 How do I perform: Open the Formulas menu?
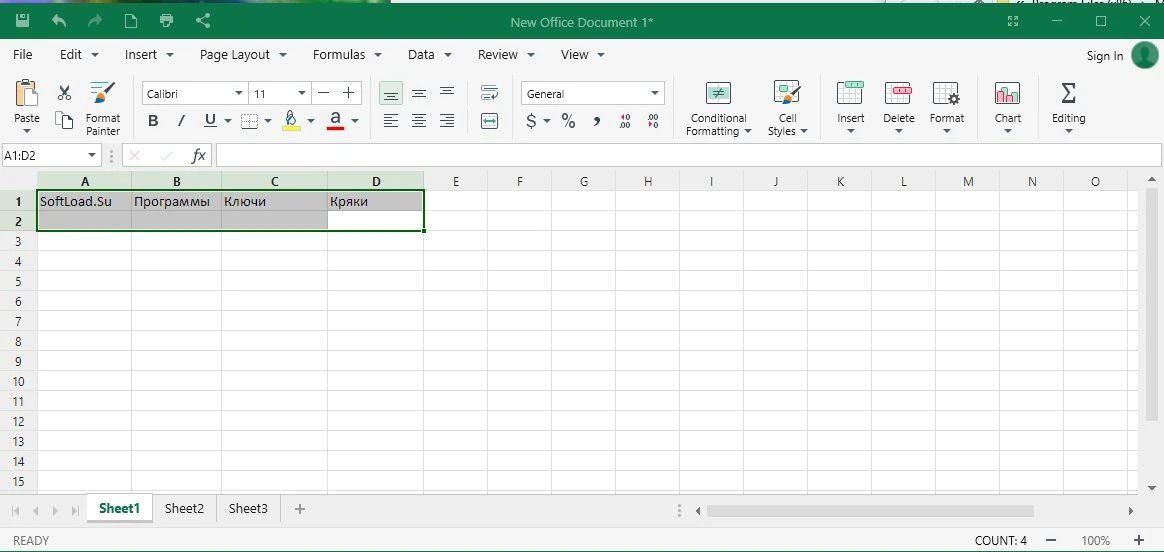coord(347,55)
